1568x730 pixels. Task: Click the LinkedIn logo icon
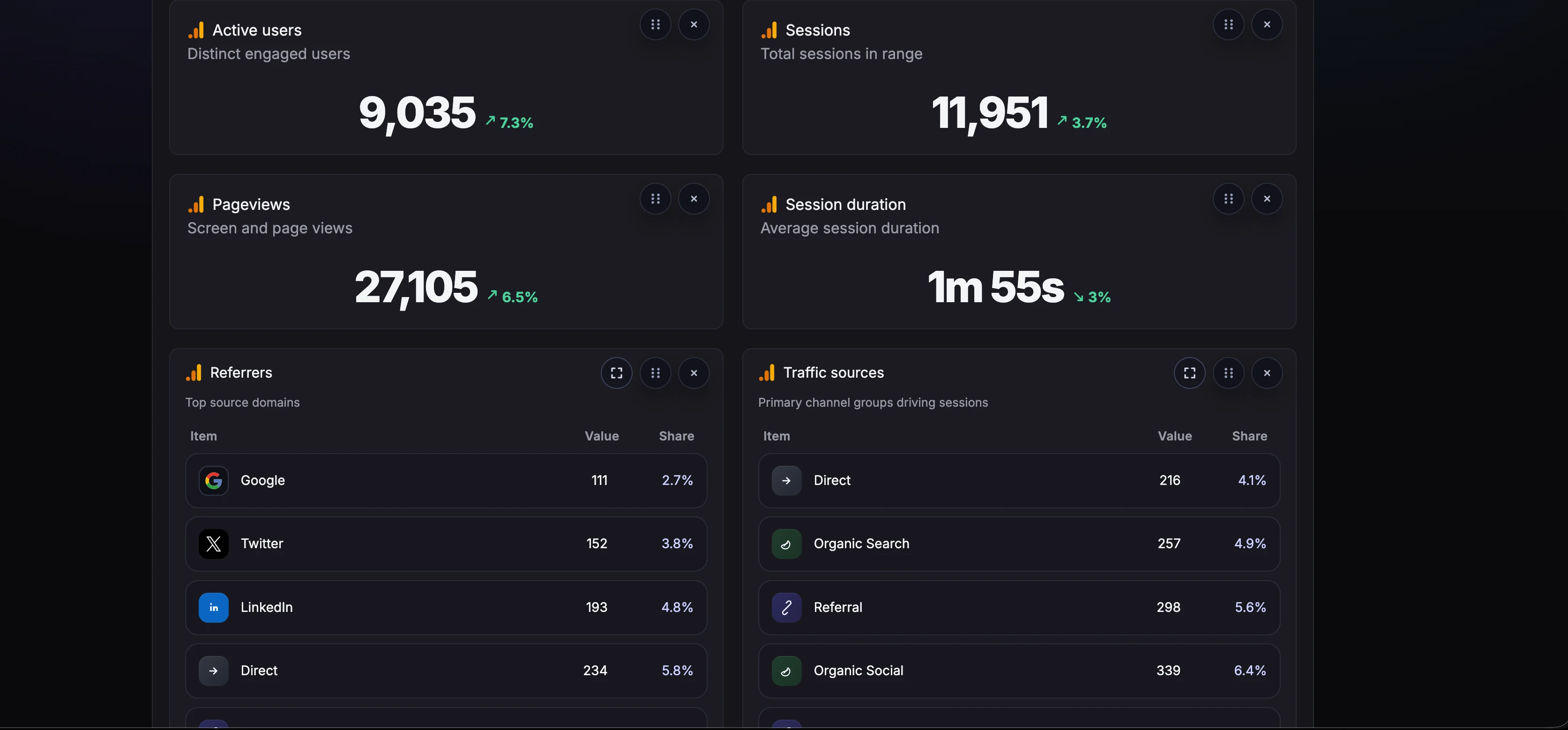click(x=214, y=607)
